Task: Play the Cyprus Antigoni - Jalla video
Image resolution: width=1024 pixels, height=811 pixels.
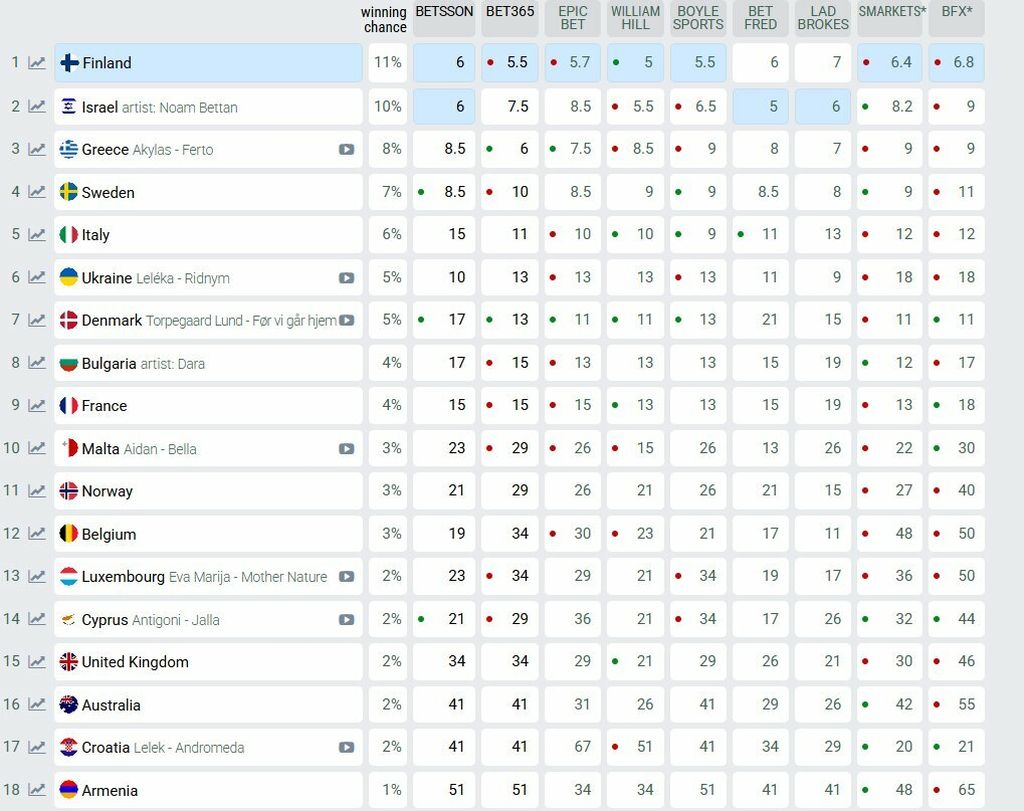Action: coord(346,620)
